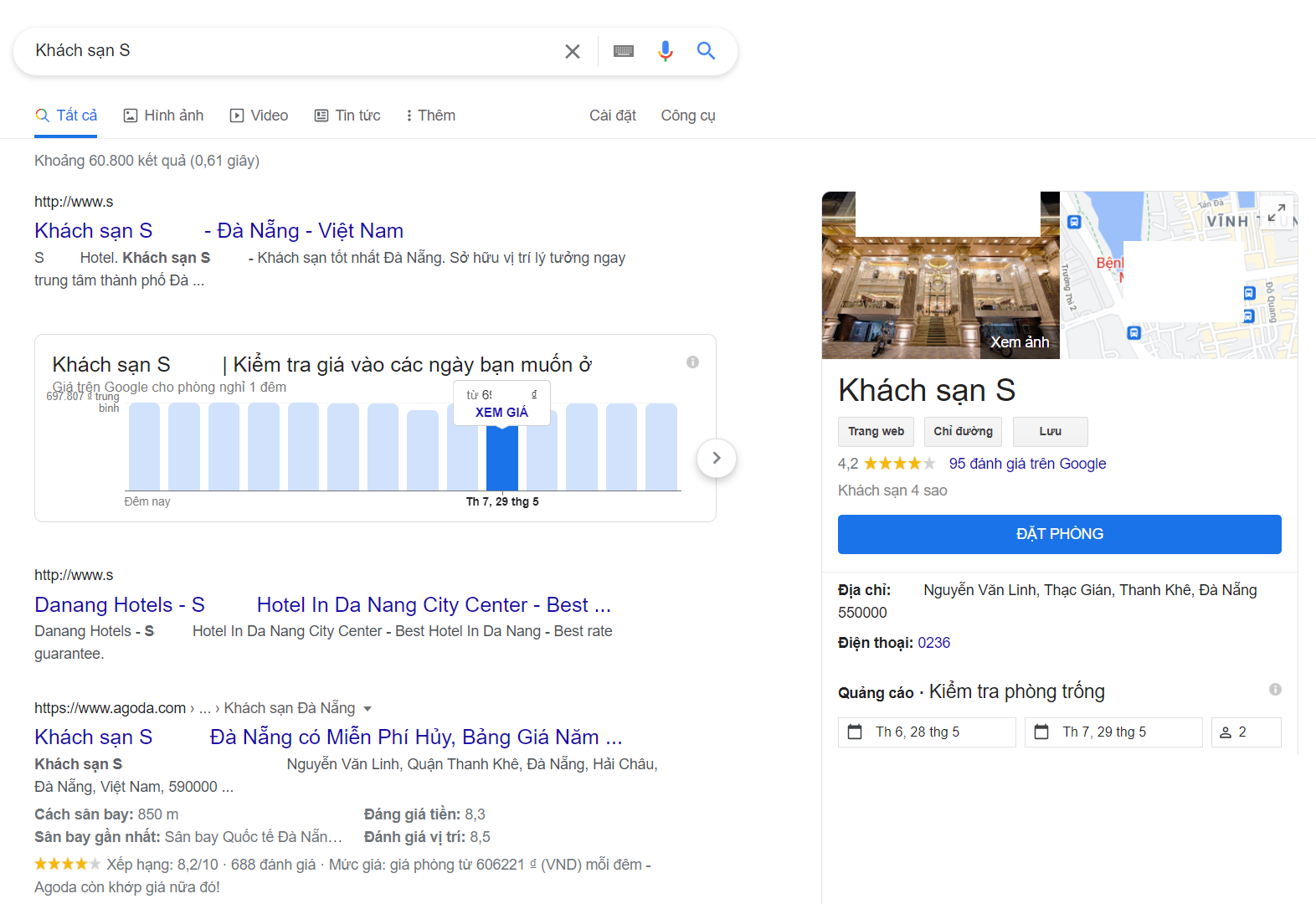1316x904 pixels.
Task: Click the last price bar in the chart
Action: point(661,447)
